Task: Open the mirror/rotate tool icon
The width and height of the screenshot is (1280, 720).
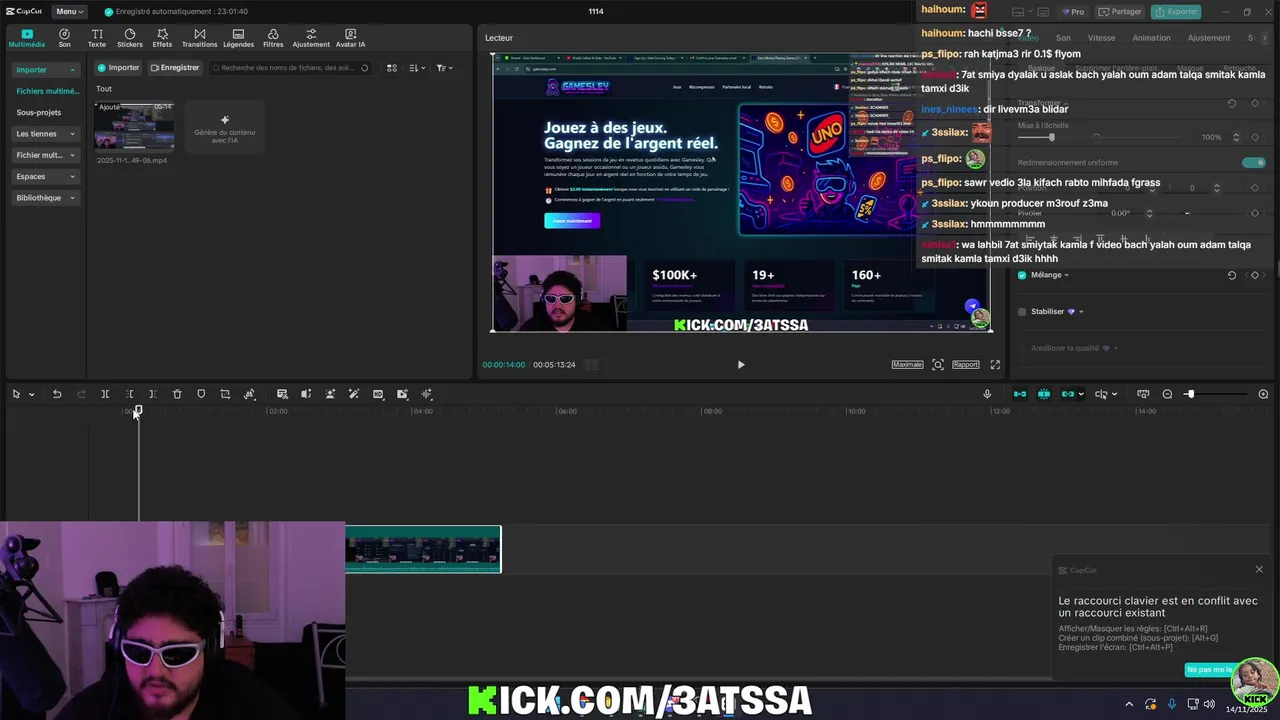Action: tap(250, 394)
